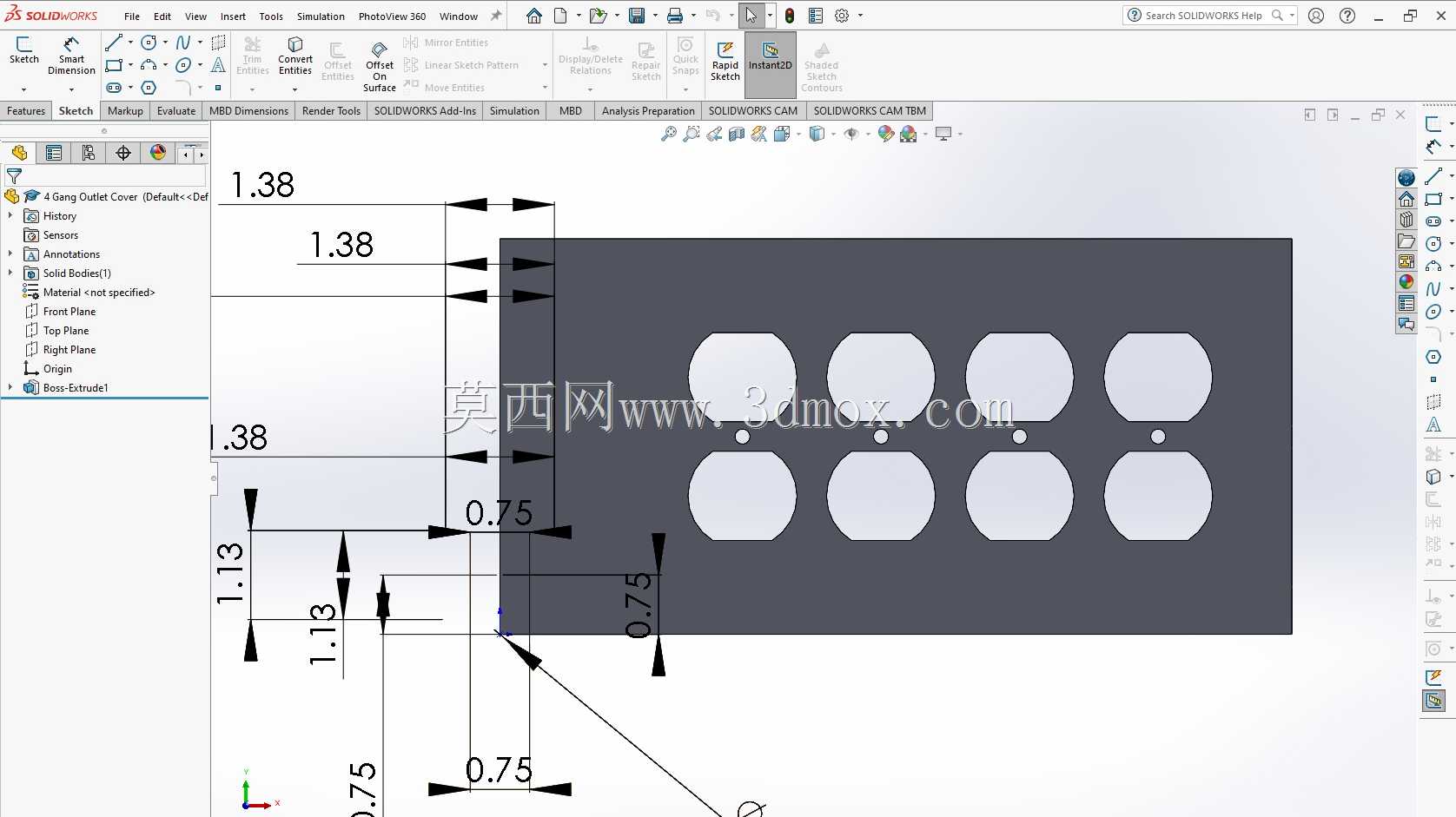
Task: Open the File menu
Action: (x=132, y=16)
